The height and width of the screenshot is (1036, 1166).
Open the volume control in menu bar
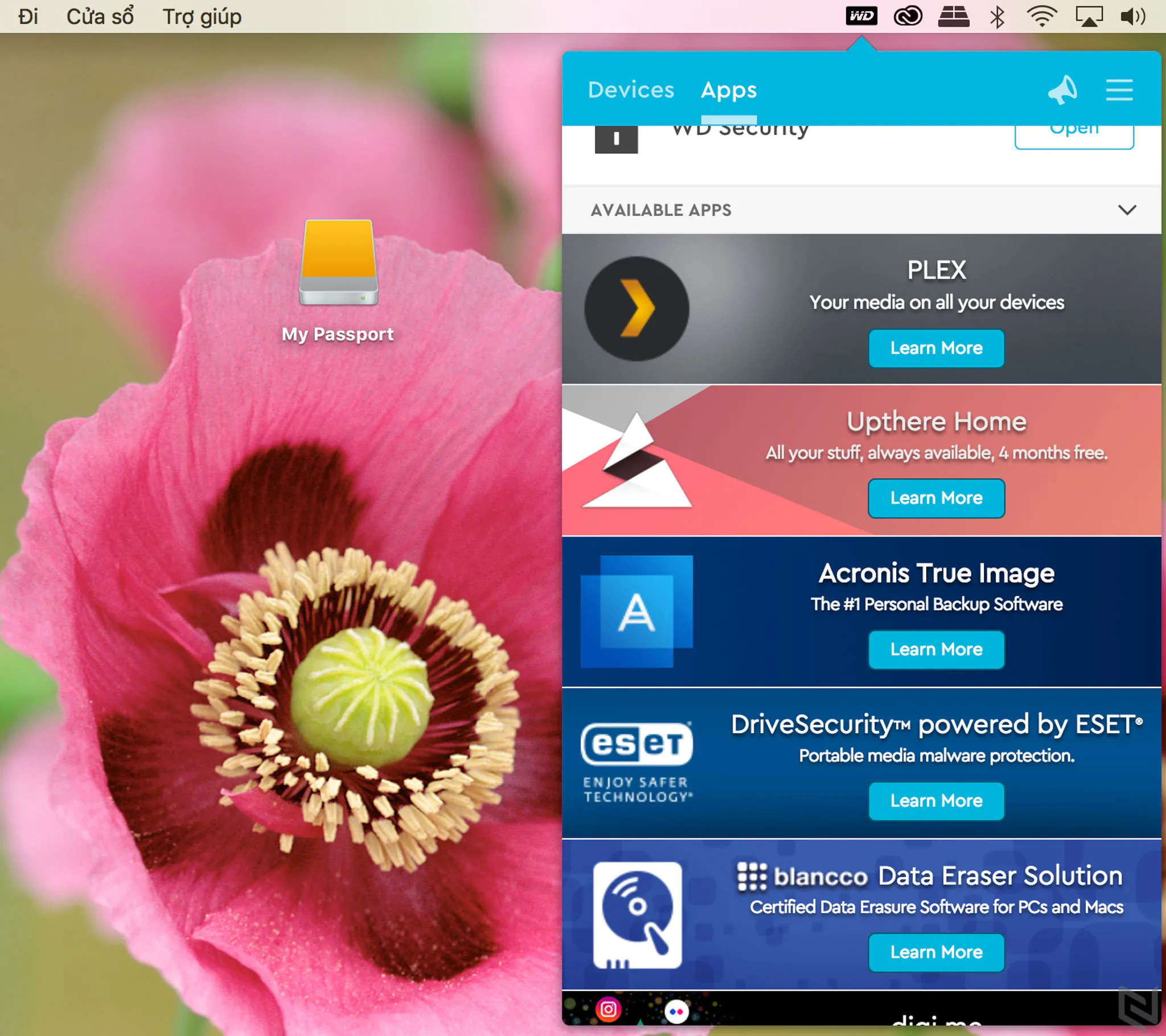pyautogui.click(x=1133, y=16)
